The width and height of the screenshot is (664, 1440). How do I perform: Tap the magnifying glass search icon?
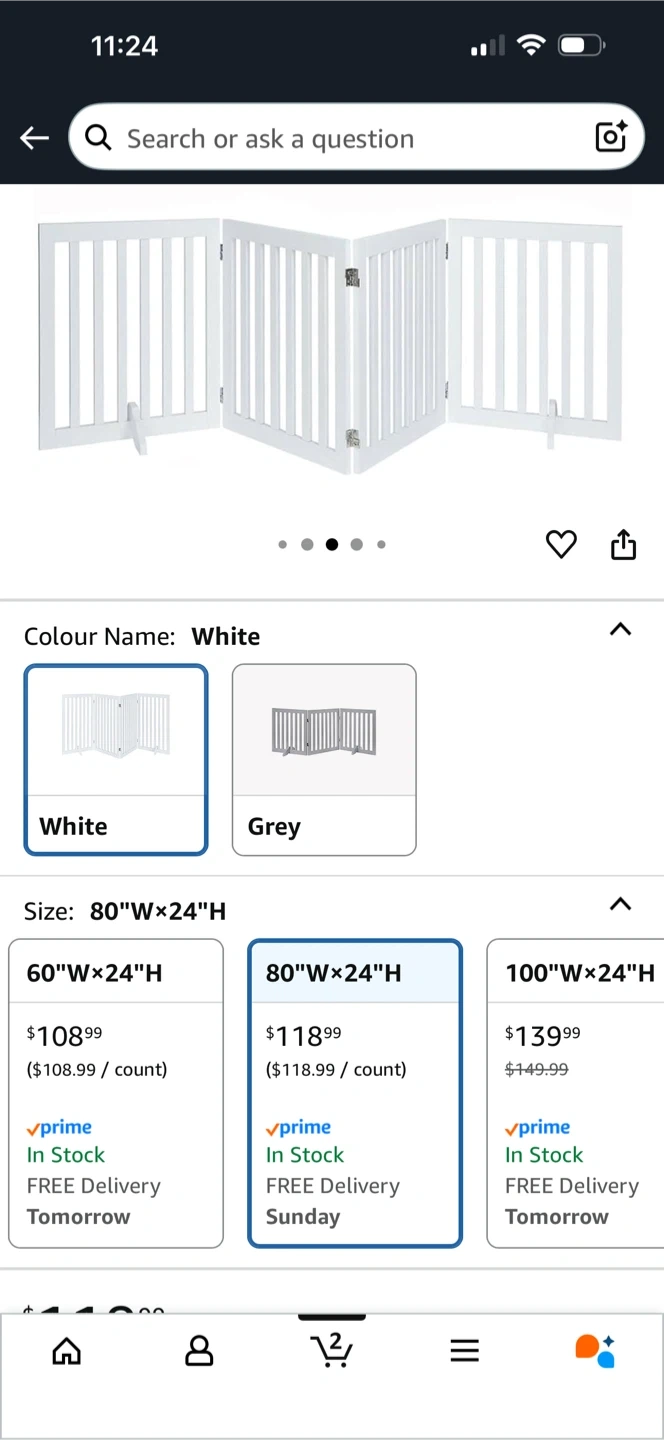[x=98, y=138]
